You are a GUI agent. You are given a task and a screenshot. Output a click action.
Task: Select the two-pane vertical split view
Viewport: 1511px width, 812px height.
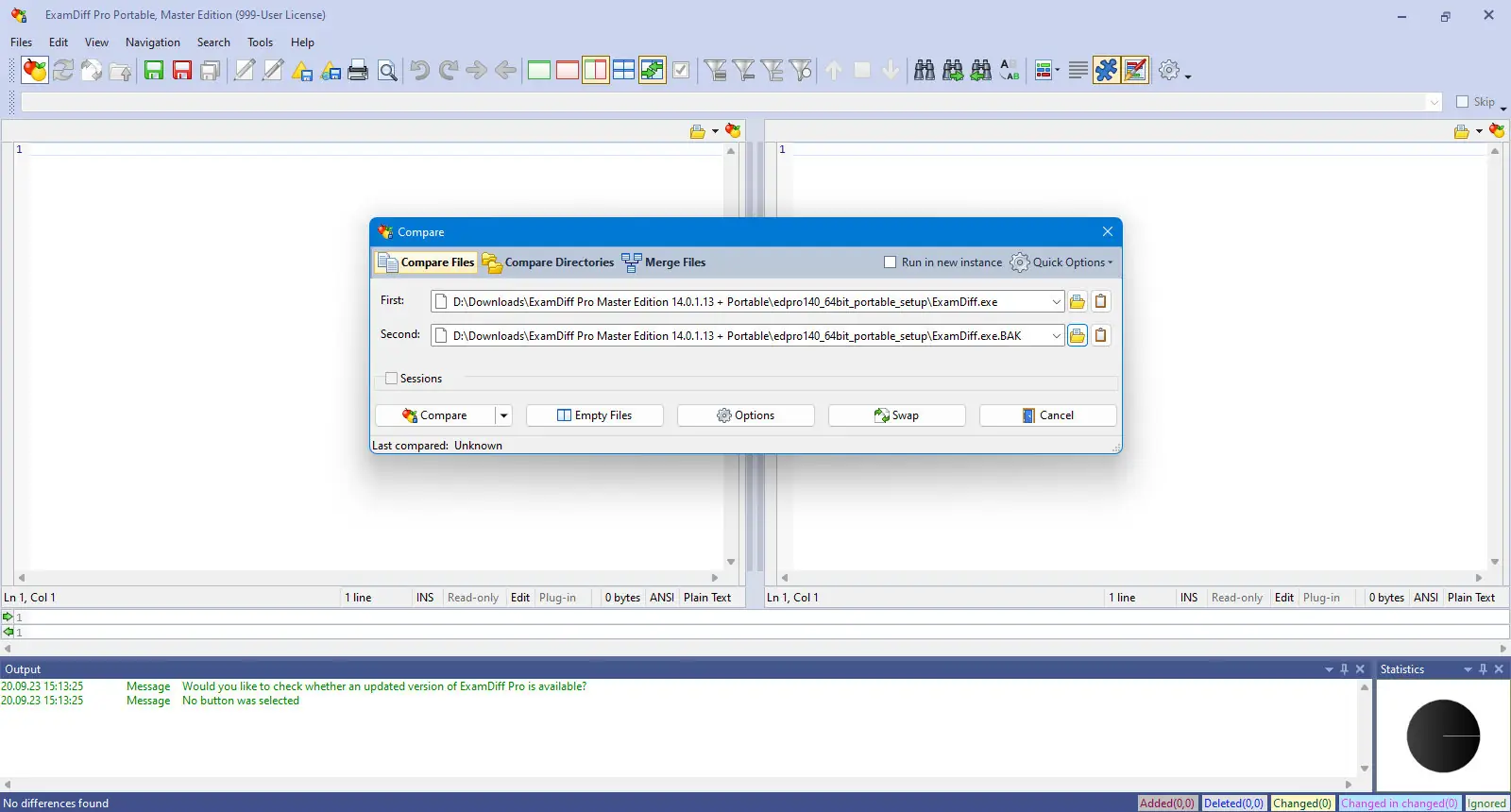click(596, 70)
